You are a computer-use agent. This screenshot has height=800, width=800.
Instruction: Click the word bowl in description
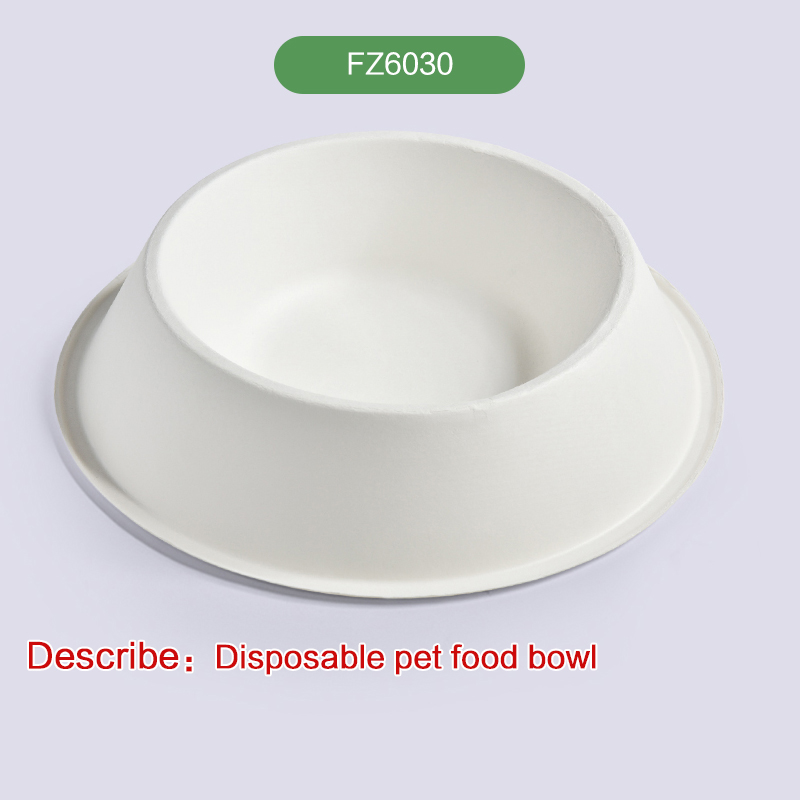[x=562, y=657]
